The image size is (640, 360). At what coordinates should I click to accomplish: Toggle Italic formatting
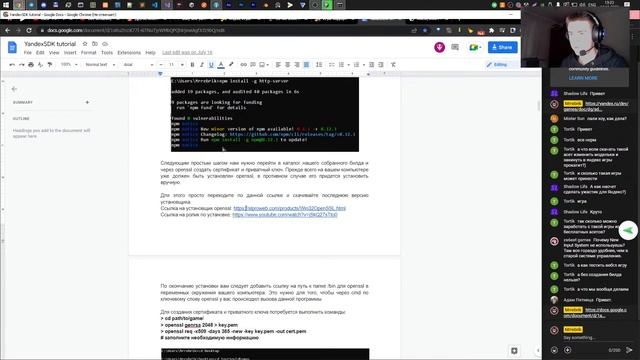(202, 64)
